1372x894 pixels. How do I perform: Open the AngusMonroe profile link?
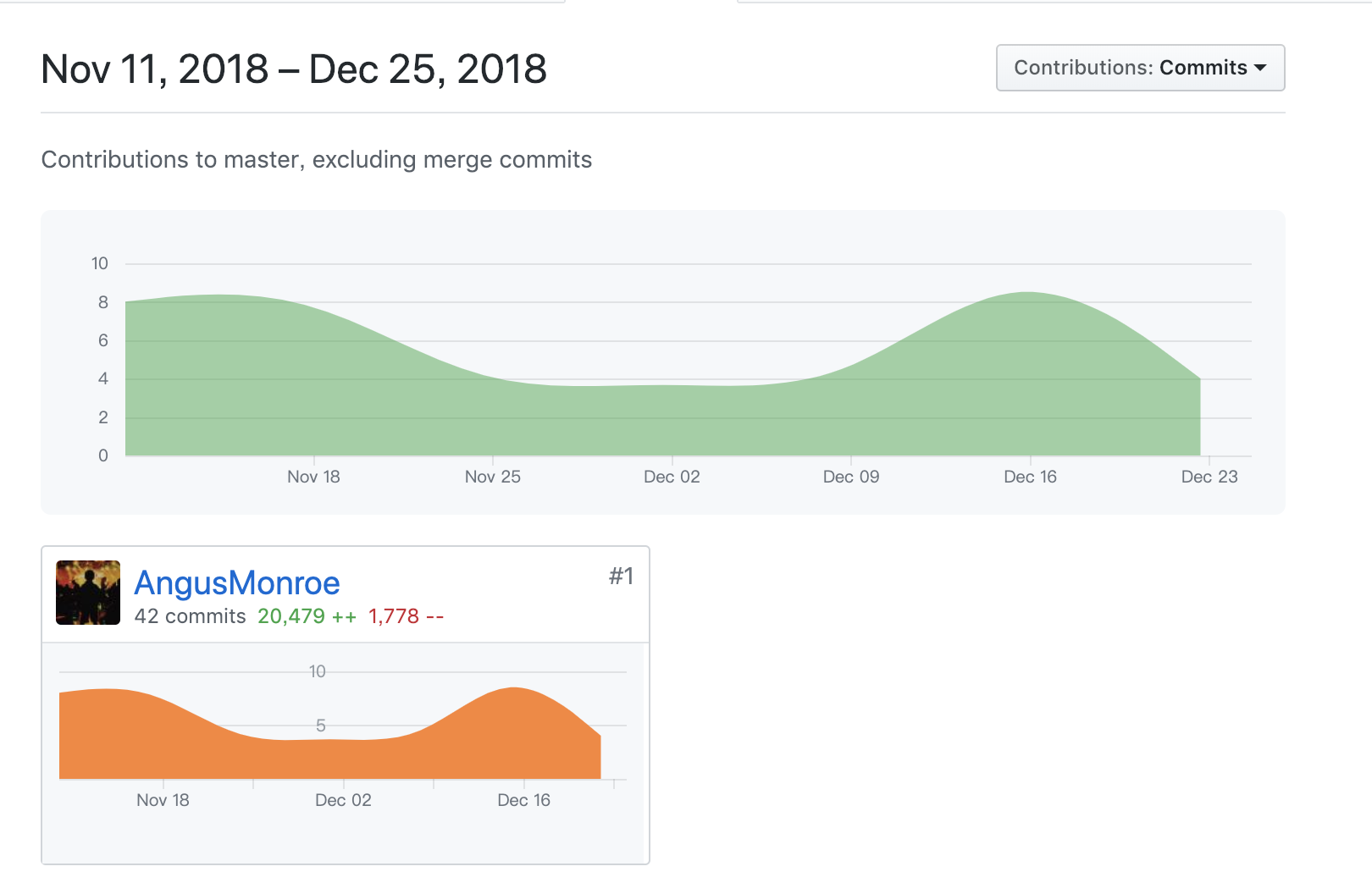237,583
